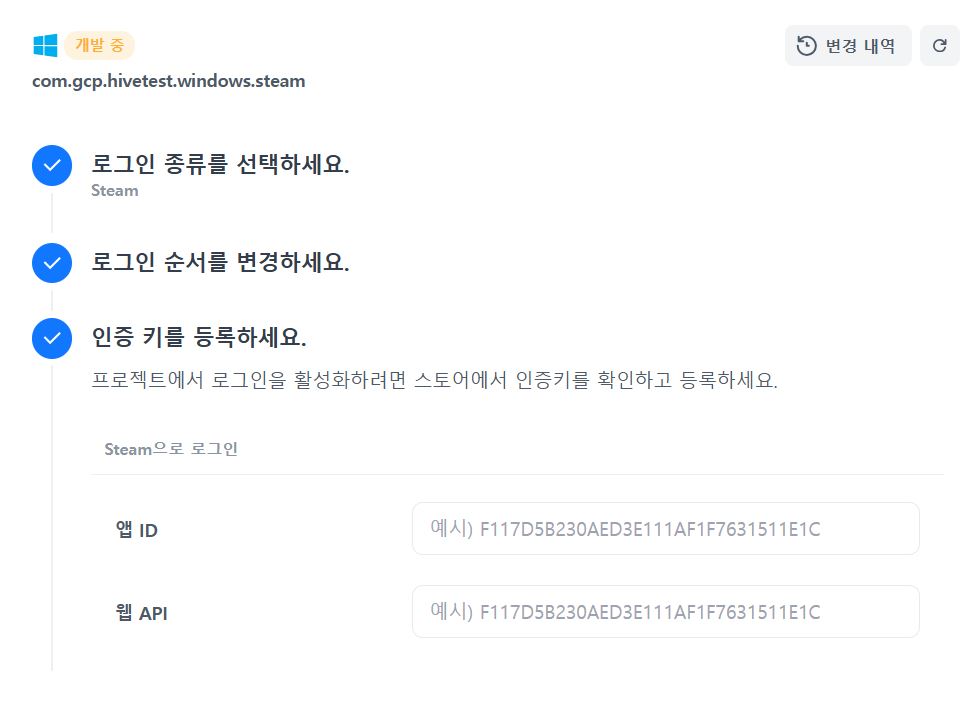Click the clock history icon

(x=806, y=46)
